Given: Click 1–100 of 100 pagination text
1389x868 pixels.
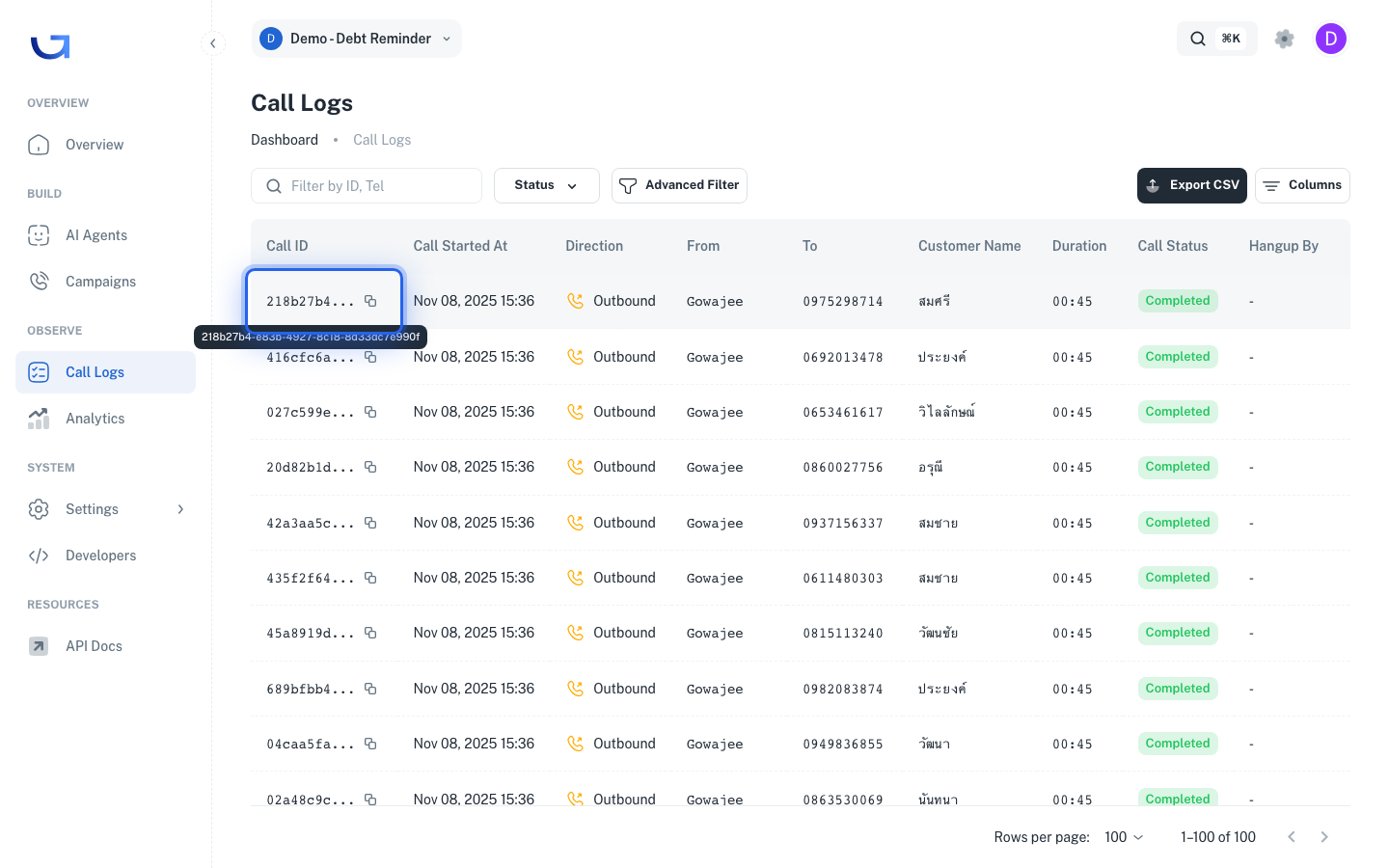Looking at the screenshot, I should pyautogui.click(x=1218, y=837).
